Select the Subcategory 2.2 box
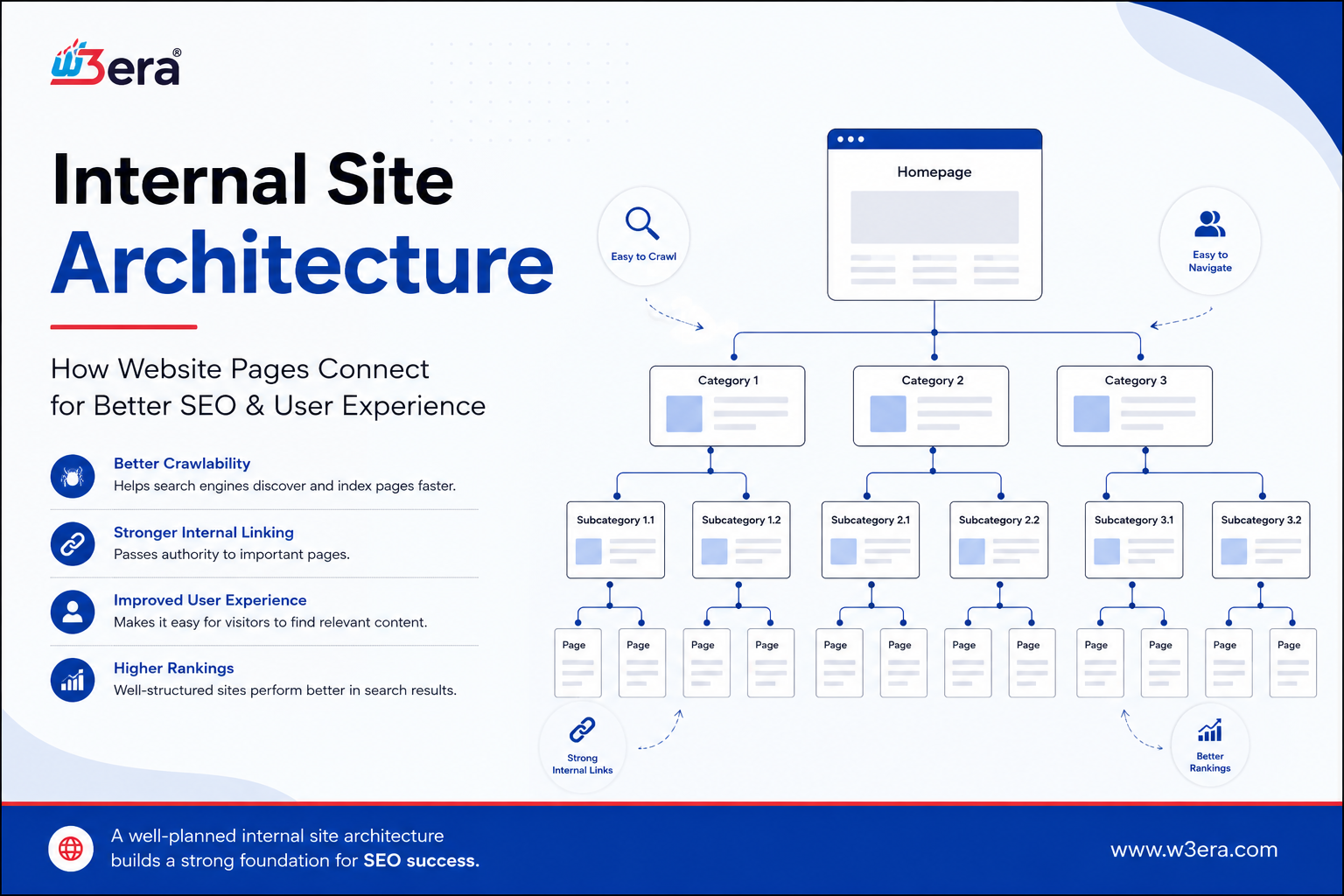 point(999,540)
